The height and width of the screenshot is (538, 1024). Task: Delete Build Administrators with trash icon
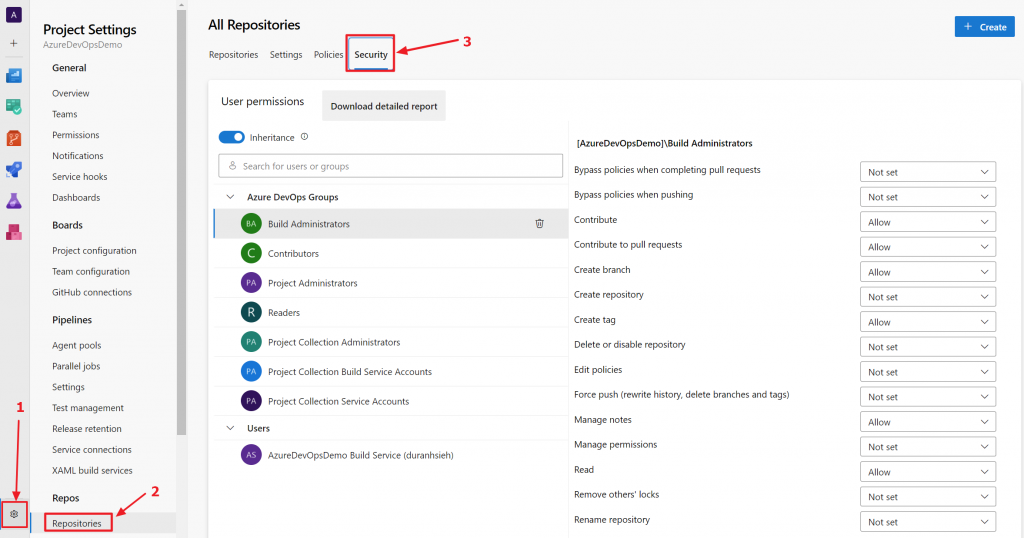pos(539,223)
